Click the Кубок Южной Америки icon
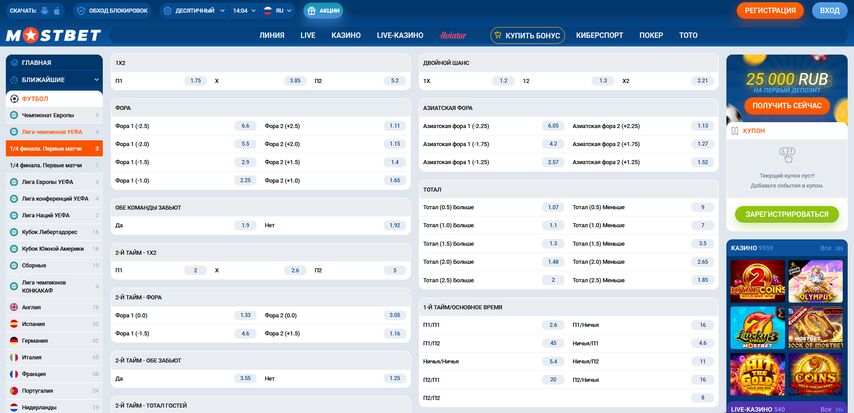854x413 pixels. [x=14, y=248]
